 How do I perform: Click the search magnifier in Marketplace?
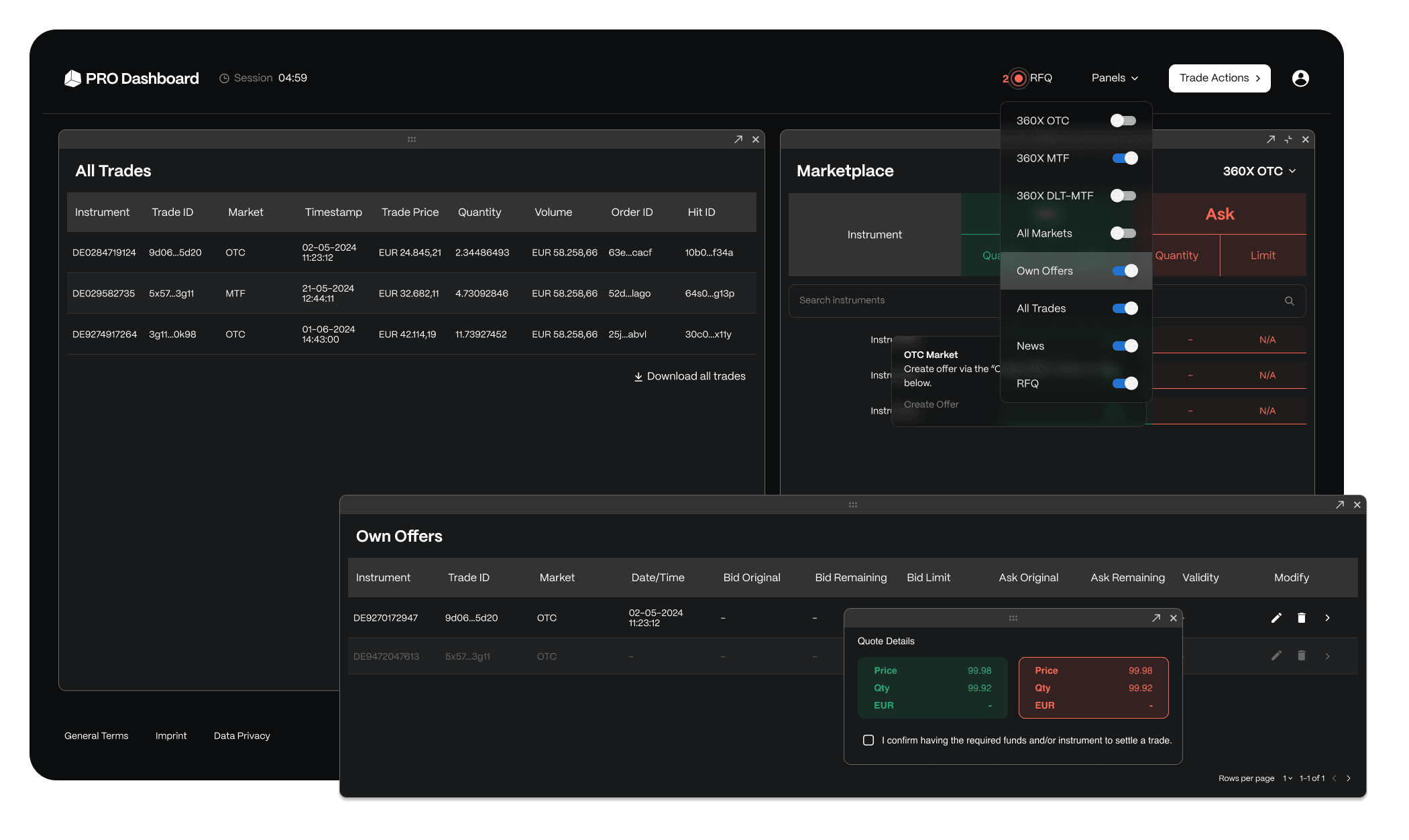(1289, 300)
